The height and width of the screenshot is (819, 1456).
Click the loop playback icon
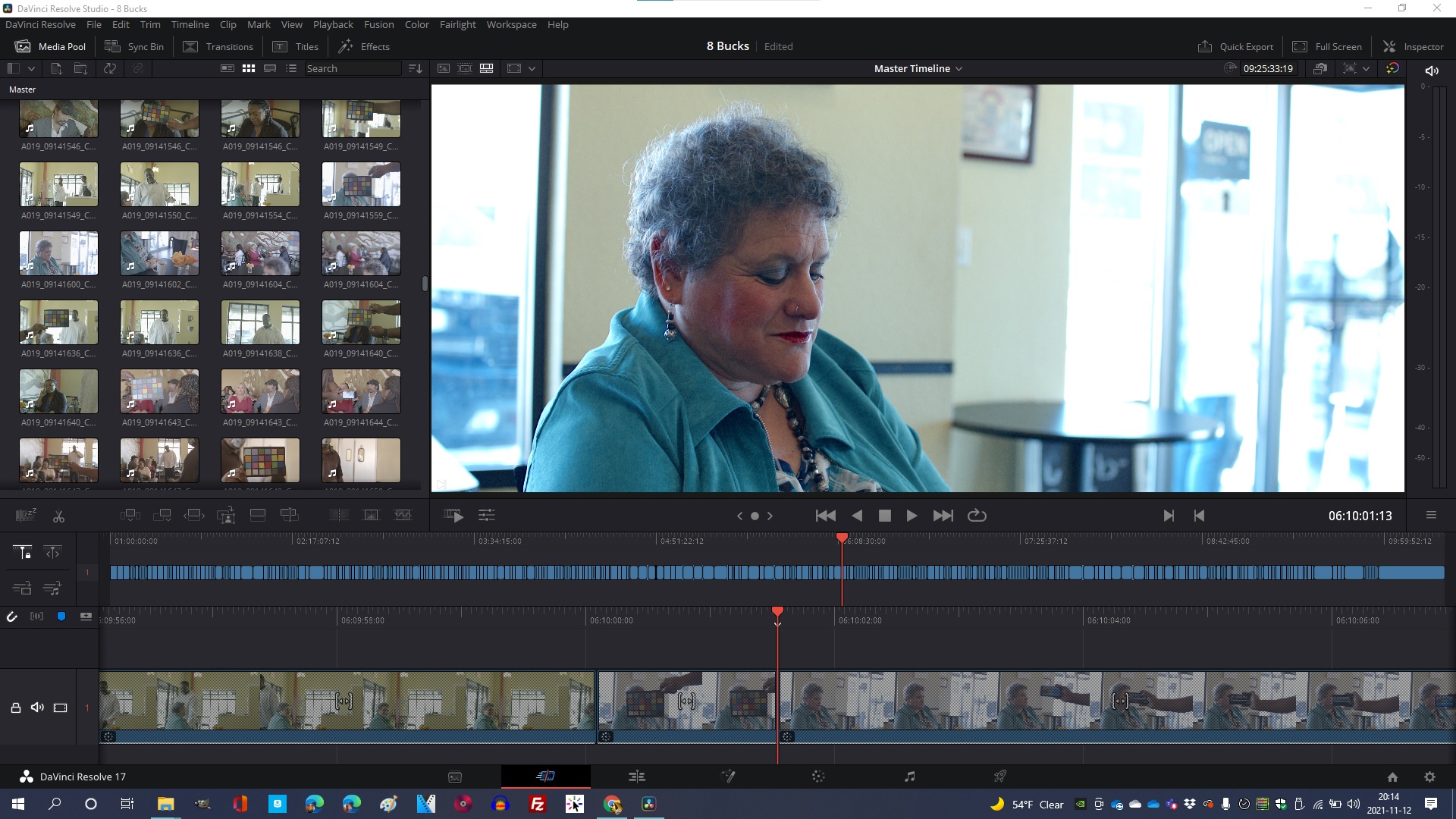coord(977,516)
